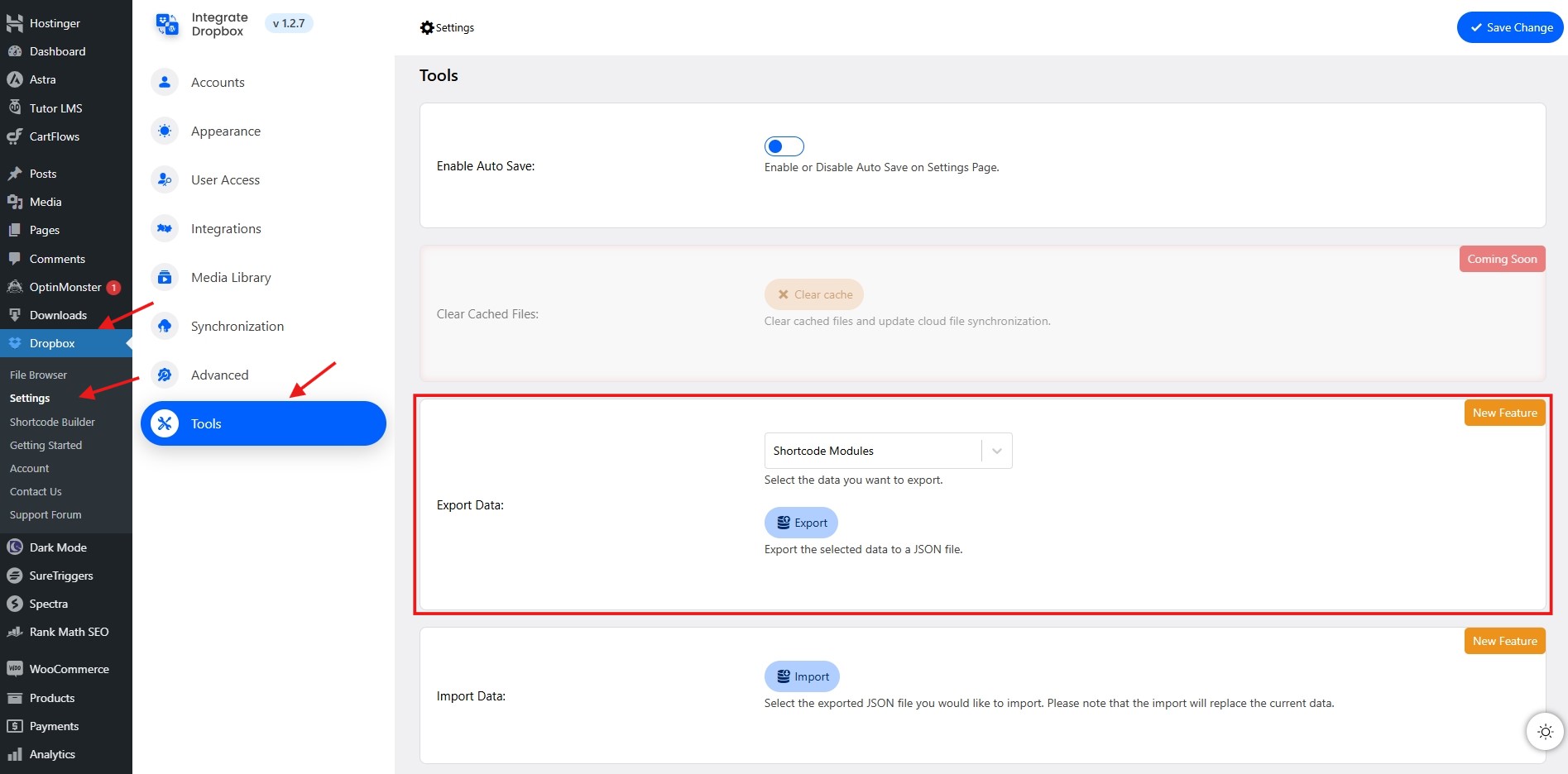Open SureTriggers menu item
Image resolution: width=1568 pixels, height=774 pixels.
66,576
